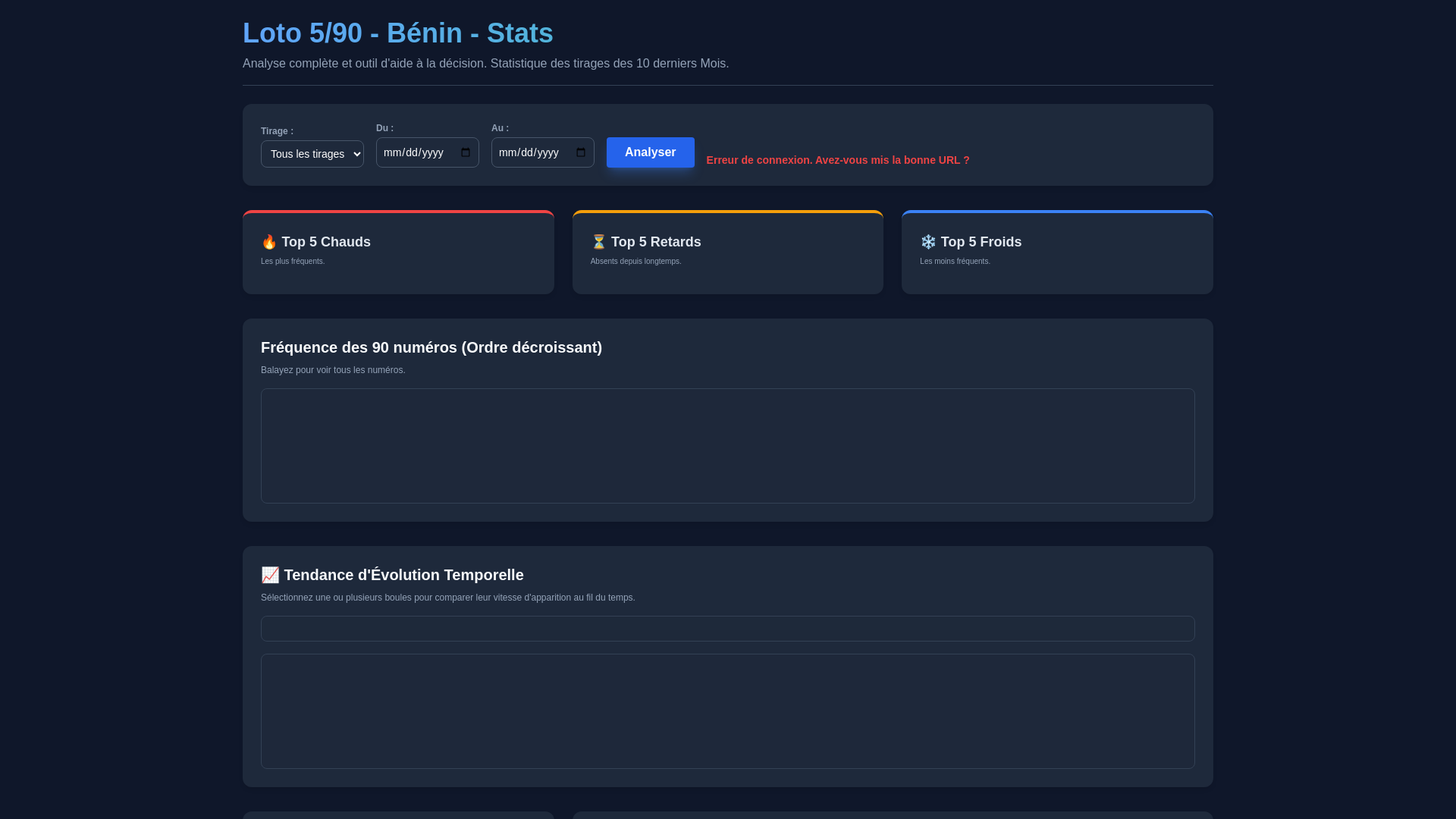Click the 'Au :' label
Viewport: 1456px width, 819px height.
(x=500, y=128)
